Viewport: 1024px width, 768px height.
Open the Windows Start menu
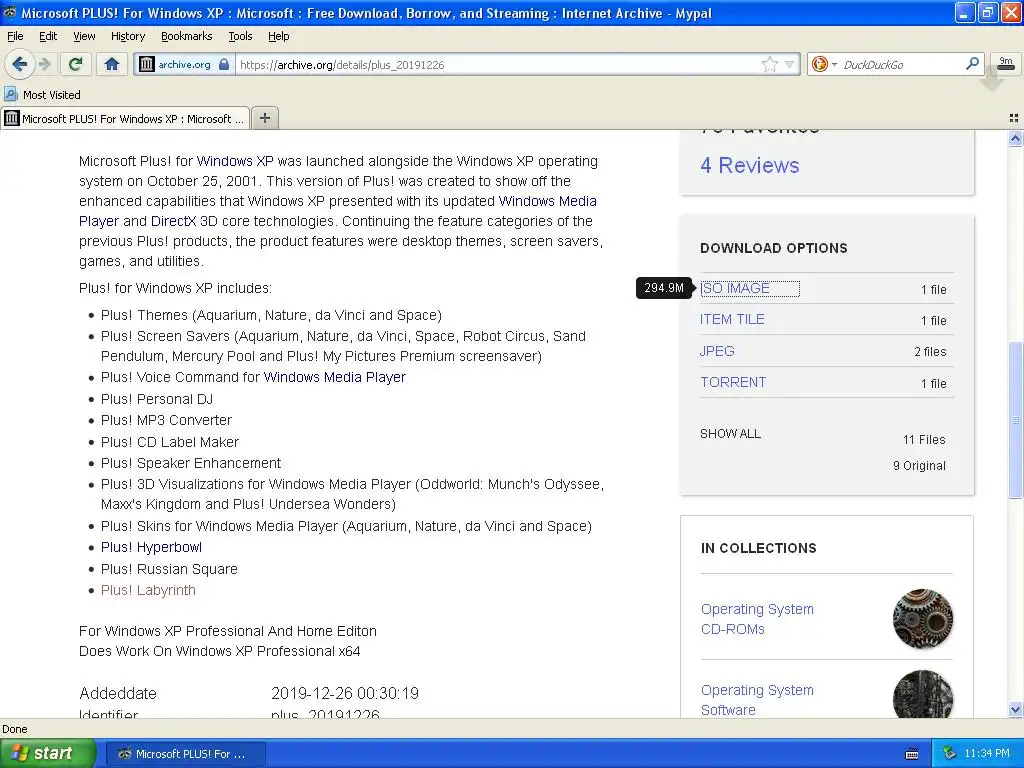click(x=48, y=754)
